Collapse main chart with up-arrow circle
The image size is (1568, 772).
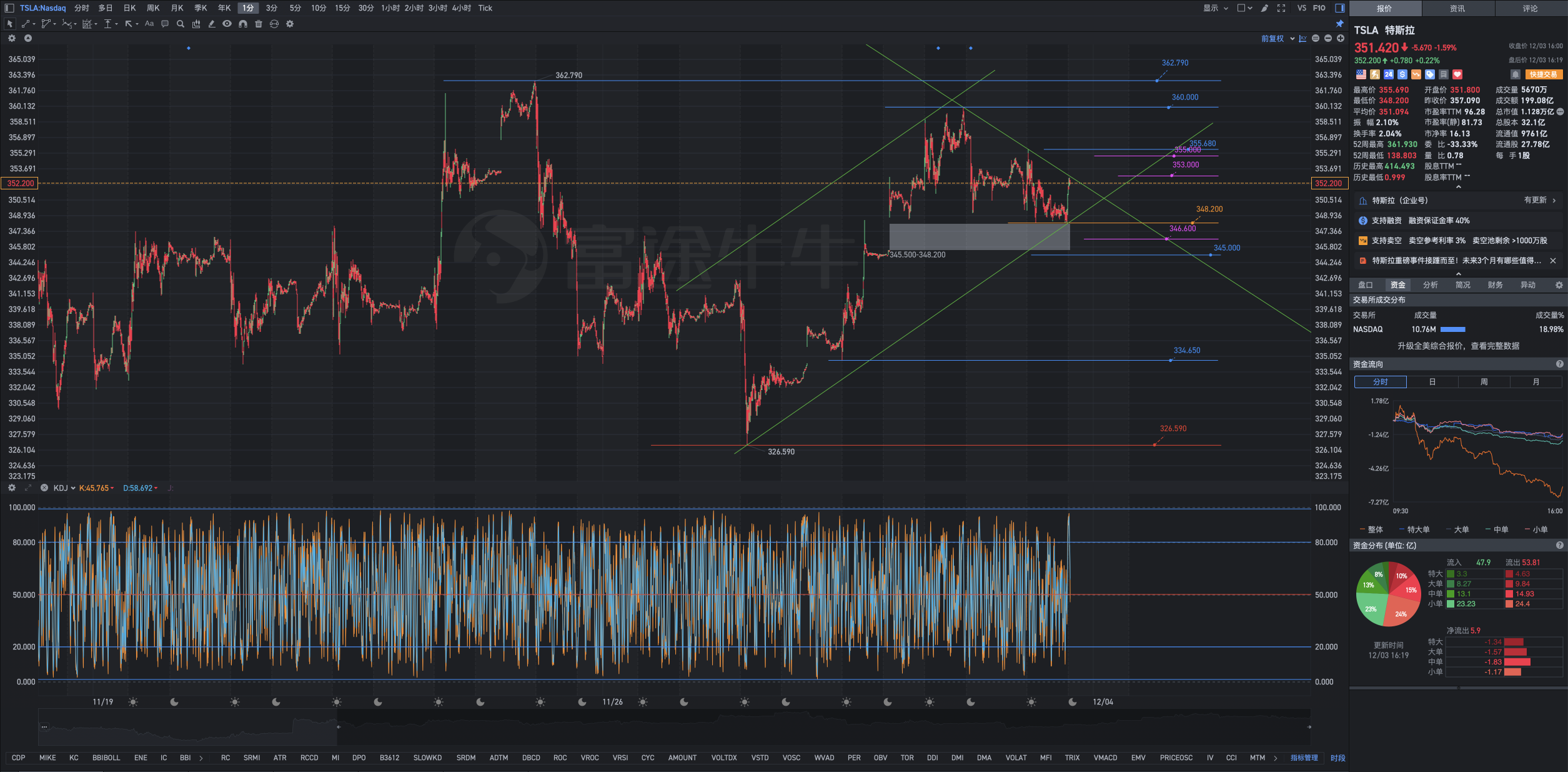28,38
